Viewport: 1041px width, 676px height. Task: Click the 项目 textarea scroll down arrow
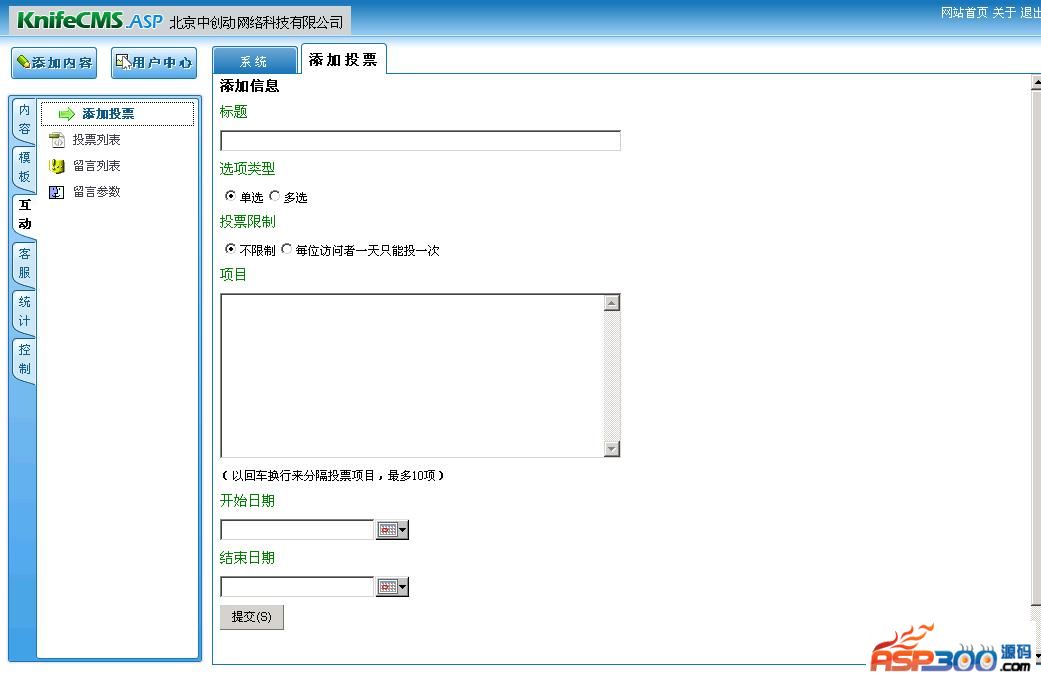click(x=612, y=449)
